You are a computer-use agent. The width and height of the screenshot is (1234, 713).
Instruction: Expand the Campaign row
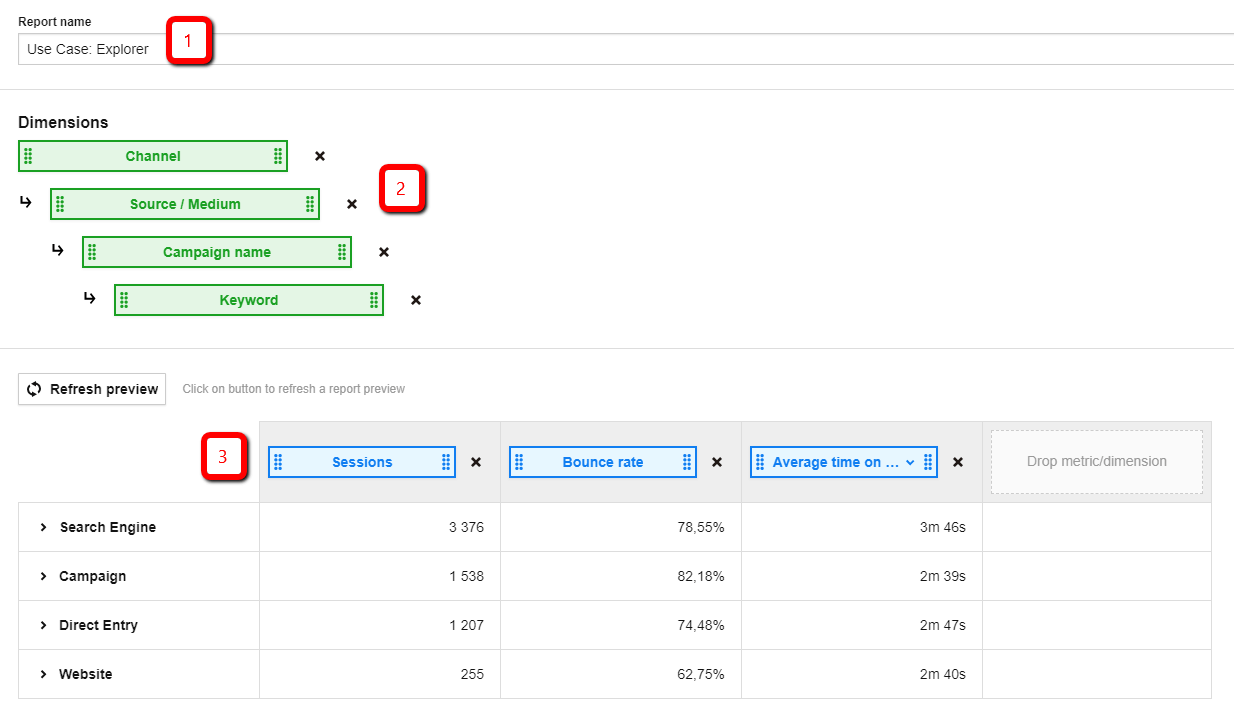43,576
